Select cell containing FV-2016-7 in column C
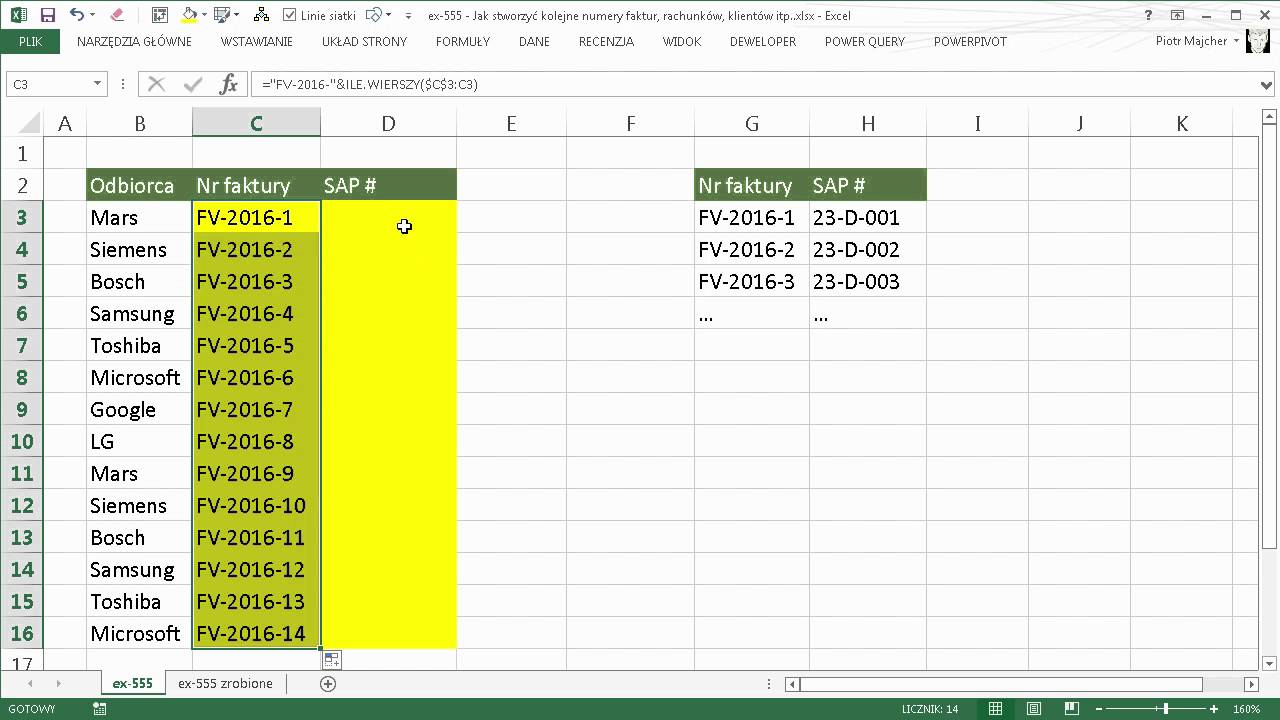 point(256,409)
